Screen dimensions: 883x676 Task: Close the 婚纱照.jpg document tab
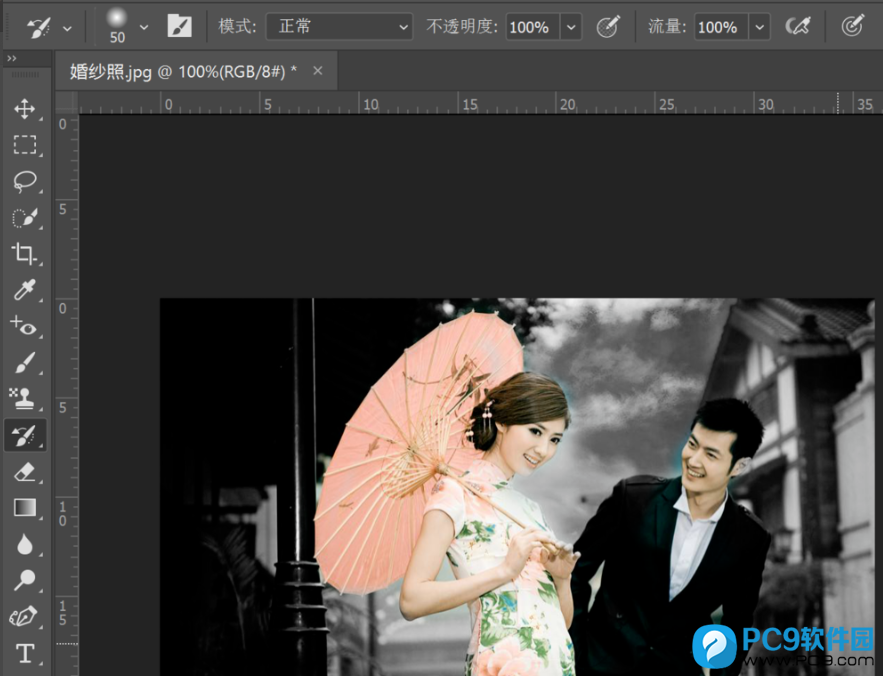coord(318,71)
